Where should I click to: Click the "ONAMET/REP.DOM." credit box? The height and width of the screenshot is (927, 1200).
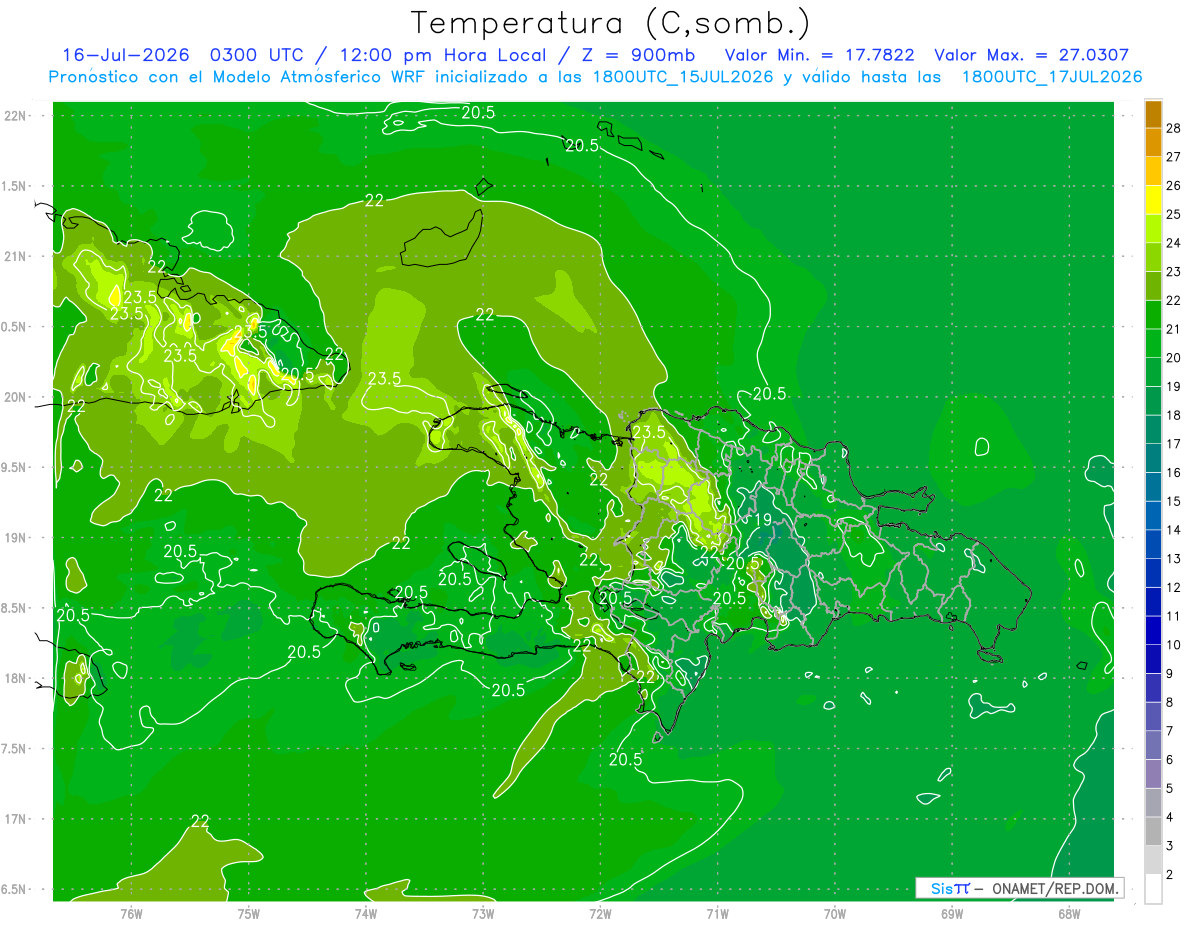[1019, 888]
